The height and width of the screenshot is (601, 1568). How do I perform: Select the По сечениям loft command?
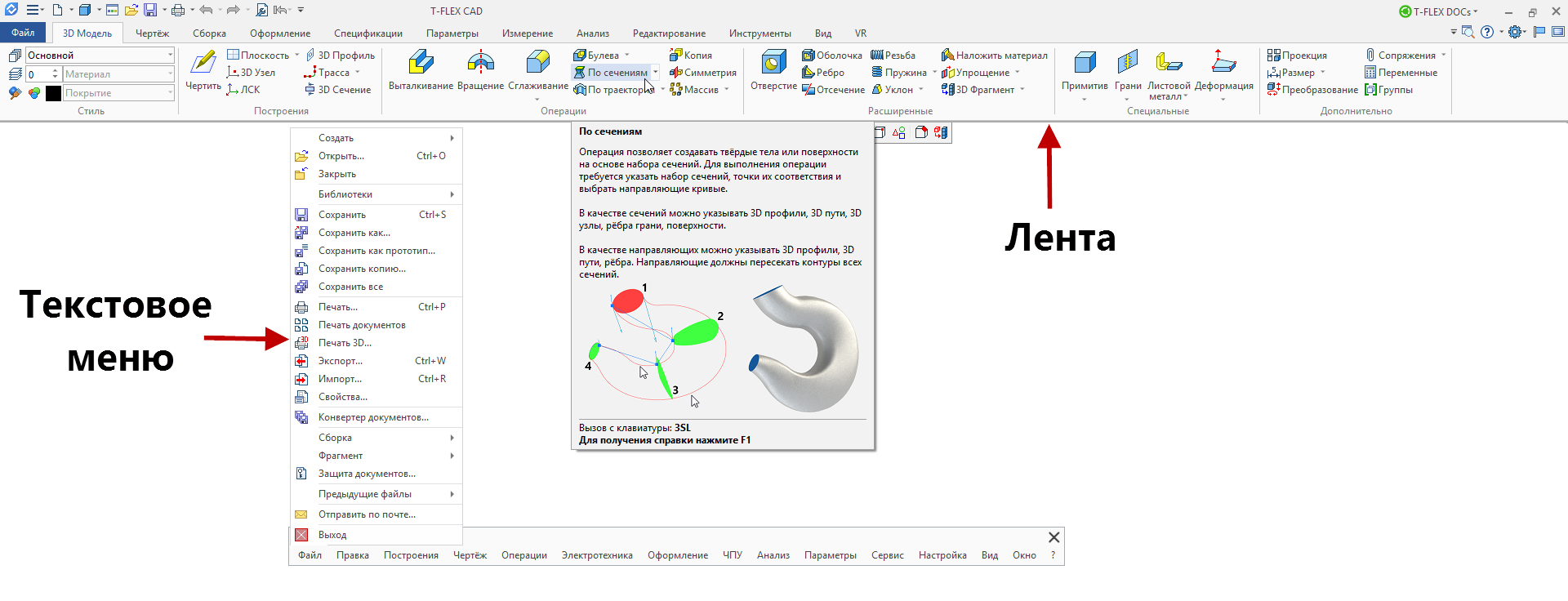tap(611, 73)
